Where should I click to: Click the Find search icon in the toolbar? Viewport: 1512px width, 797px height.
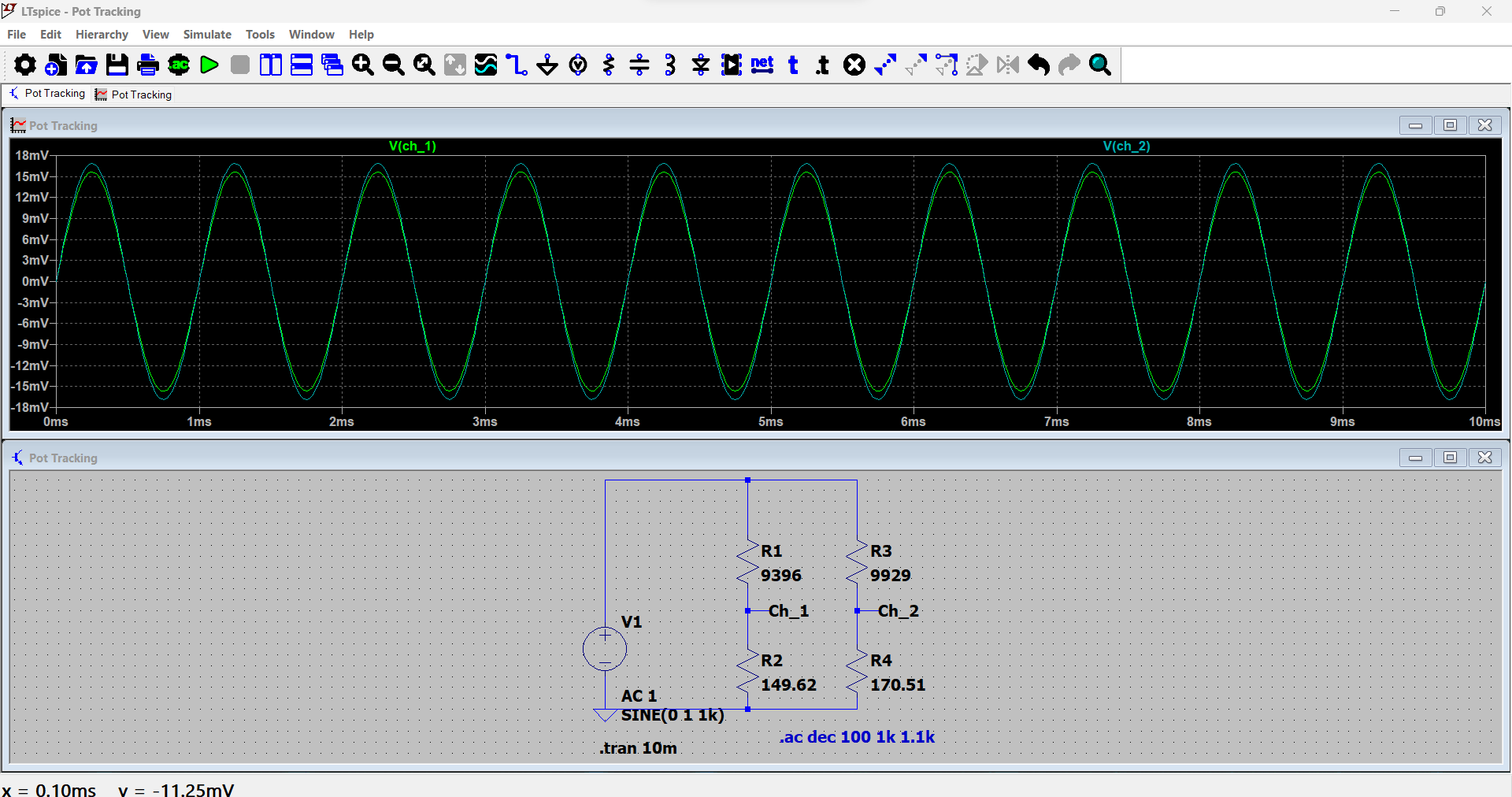click(1100, 65)
